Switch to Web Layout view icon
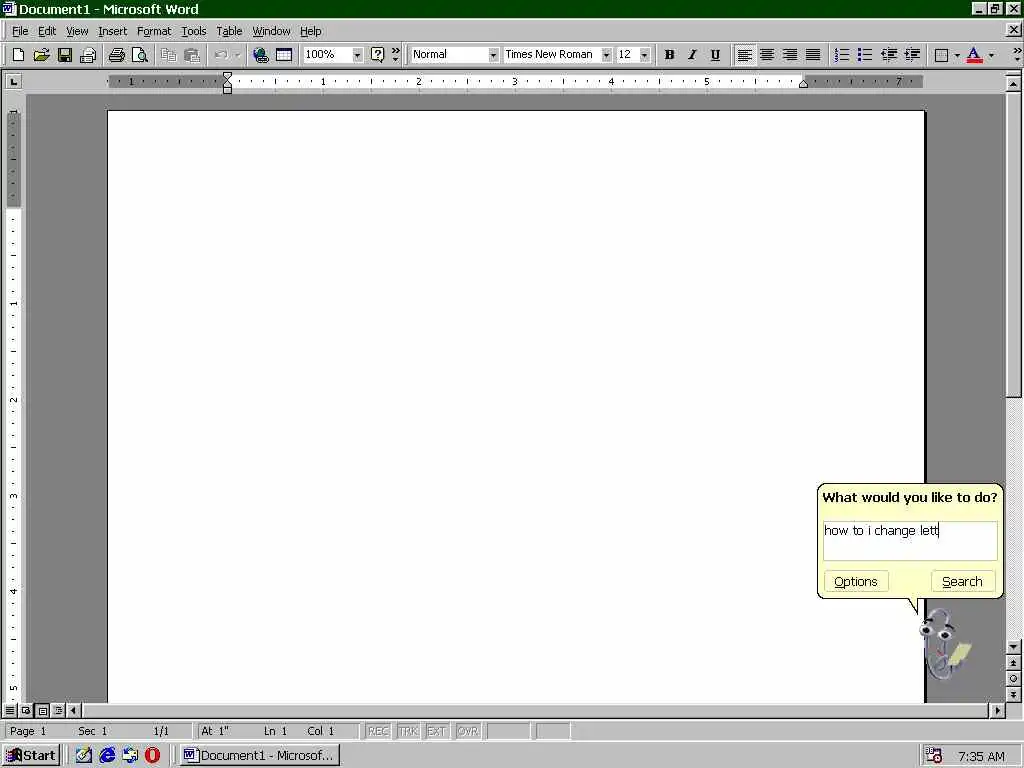 [26, 710]
